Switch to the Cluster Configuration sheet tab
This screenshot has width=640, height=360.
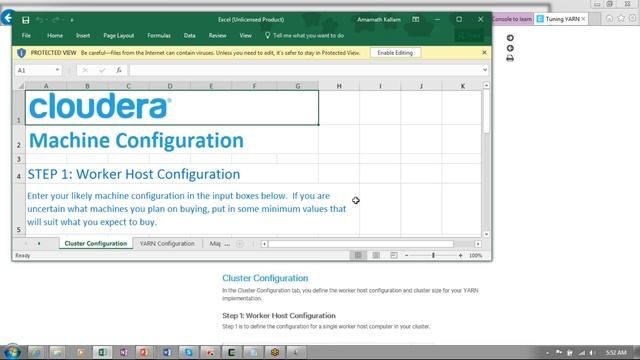(96, 243)
